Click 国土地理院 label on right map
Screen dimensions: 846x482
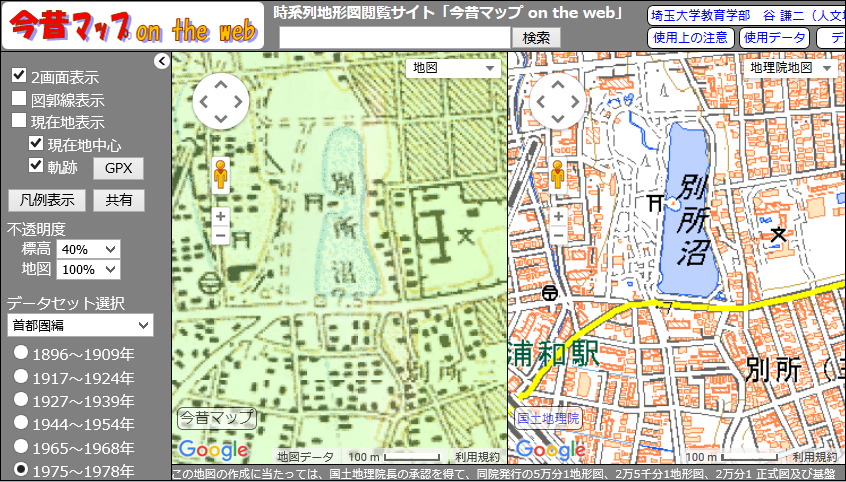tap(549, 418)
